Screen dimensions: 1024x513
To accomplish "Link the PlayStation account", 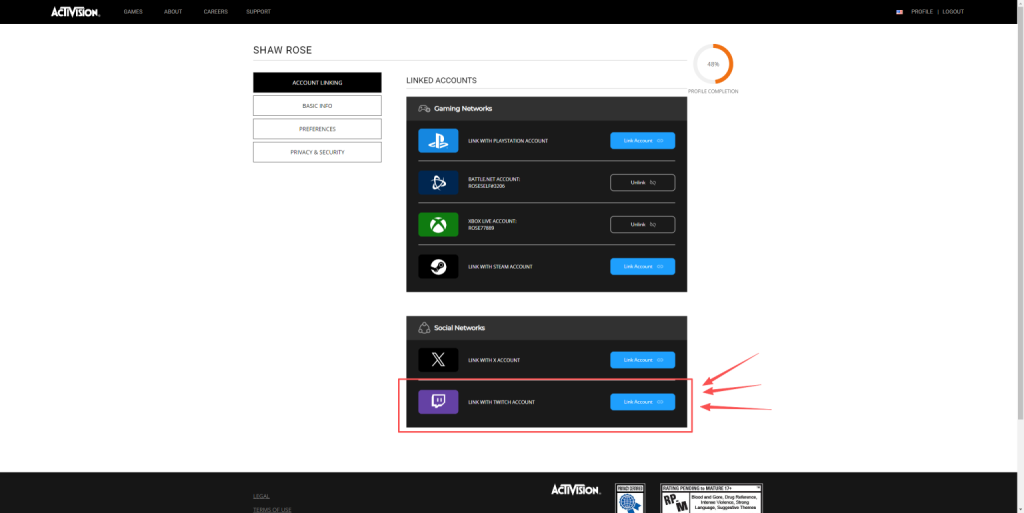I will (642, 141).
